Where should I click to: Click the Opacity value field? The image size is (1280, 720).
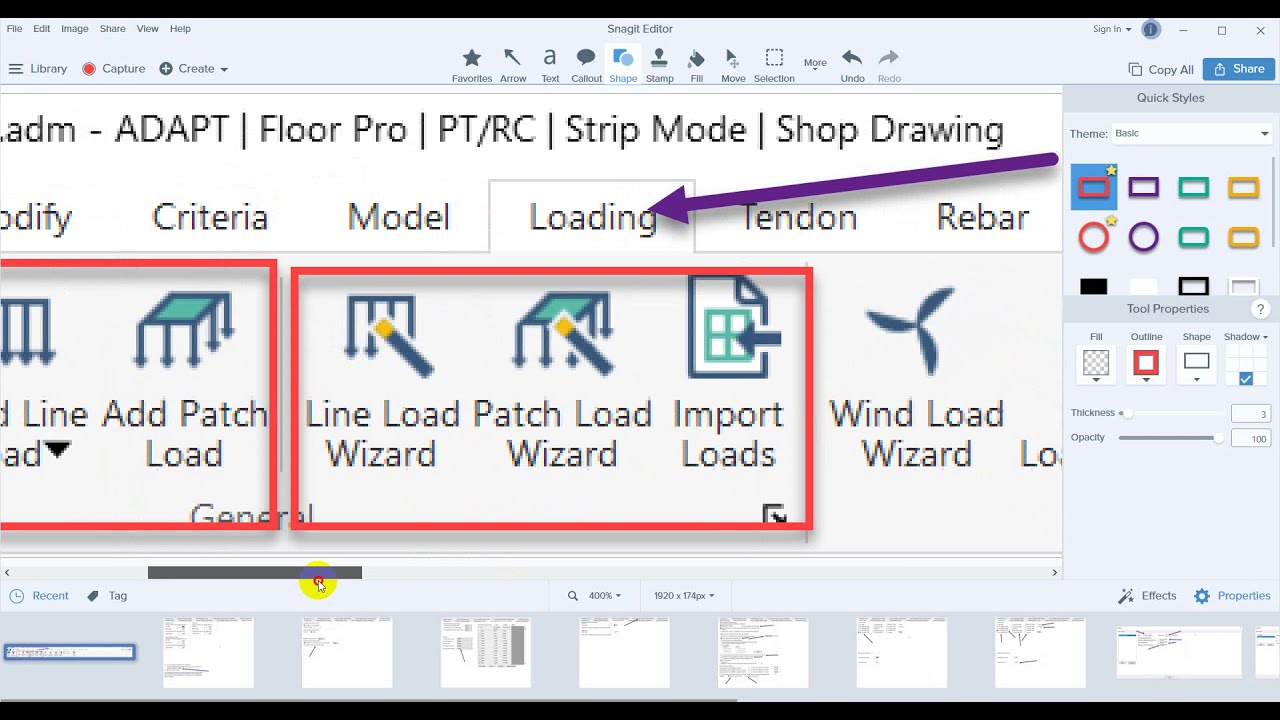coord(1251,439)
